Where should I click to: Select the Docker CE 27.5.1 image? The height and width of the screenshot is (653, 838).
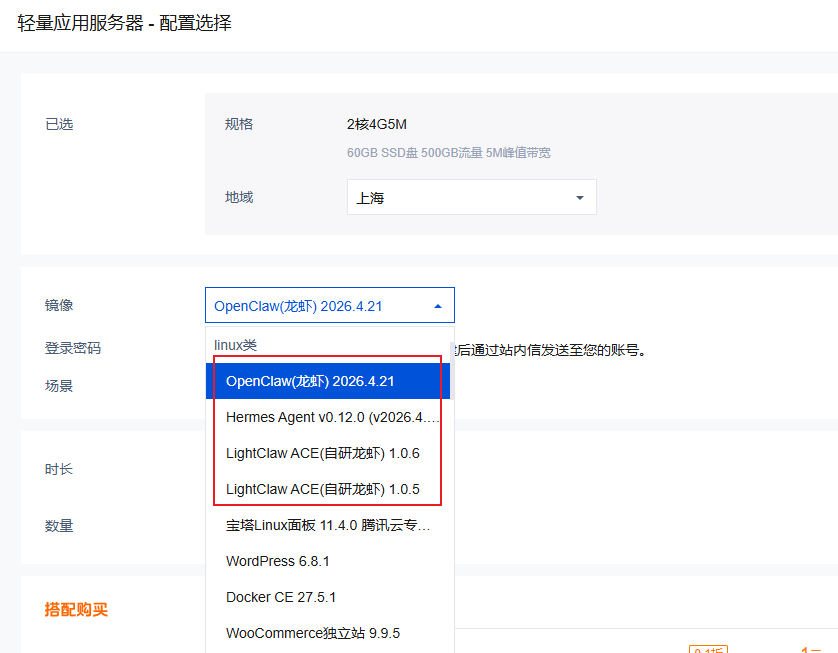[328, 597]
